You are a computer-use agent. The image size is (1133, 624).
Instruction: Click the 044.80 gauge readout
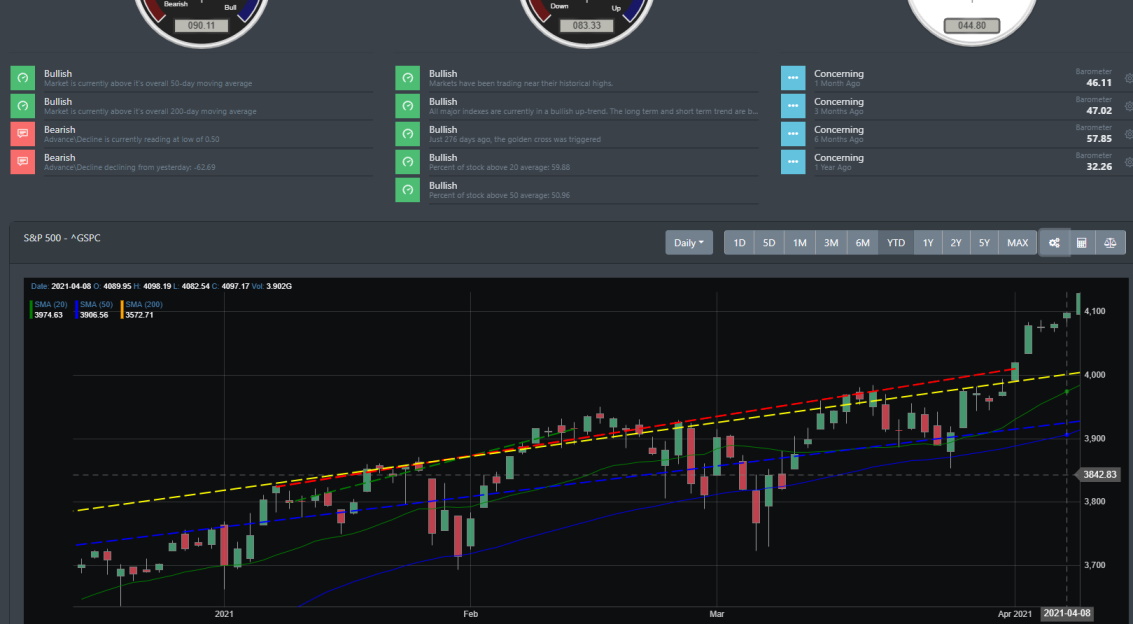point(972,25)
